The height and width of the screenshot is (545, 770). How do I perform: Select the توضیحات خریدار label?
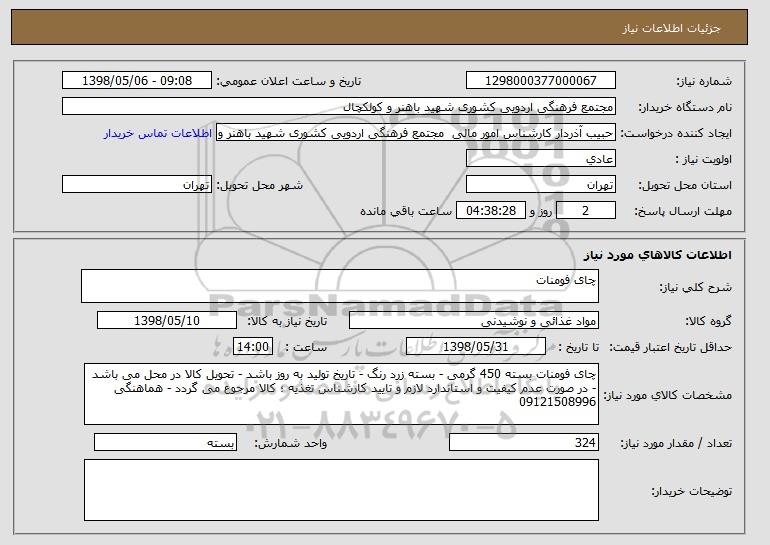[691, 491]
